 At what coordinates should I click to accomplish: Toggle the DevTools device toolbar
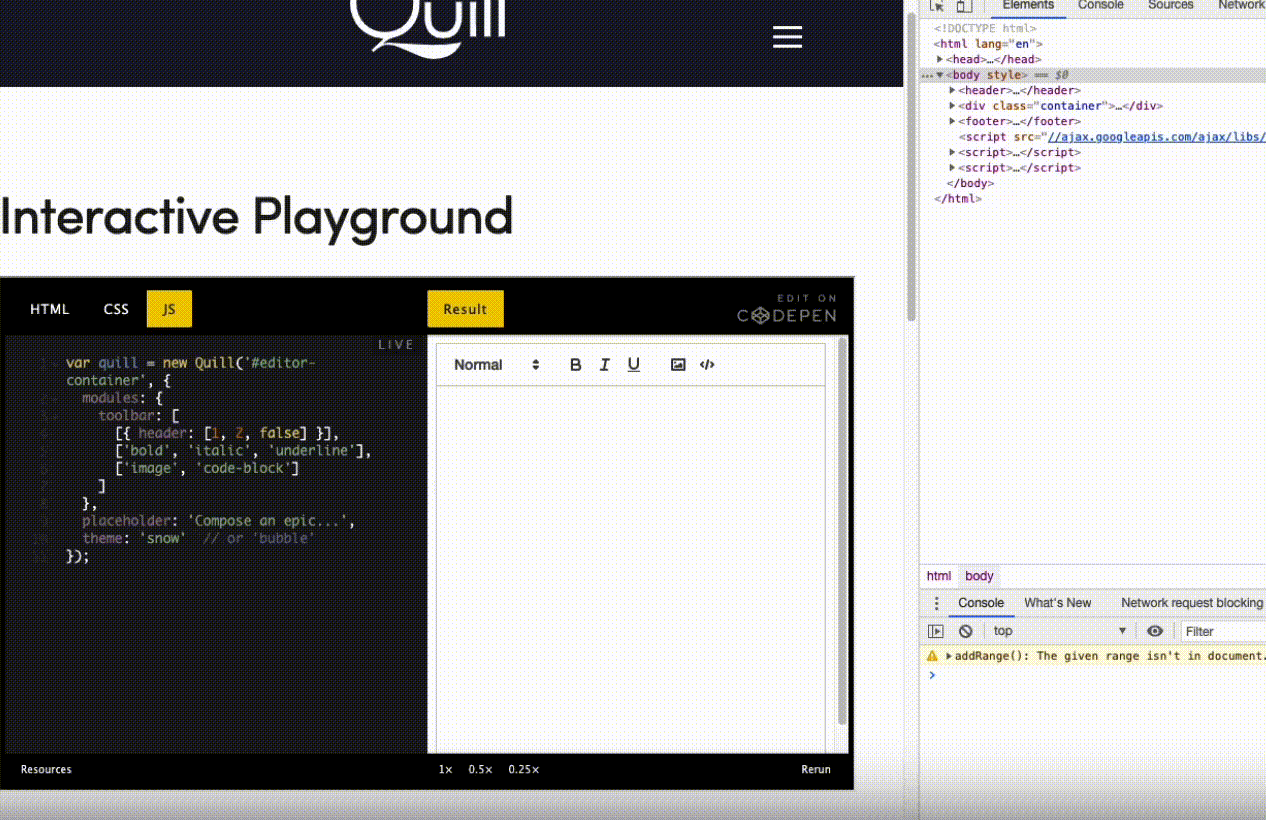(x=963, y=5)
